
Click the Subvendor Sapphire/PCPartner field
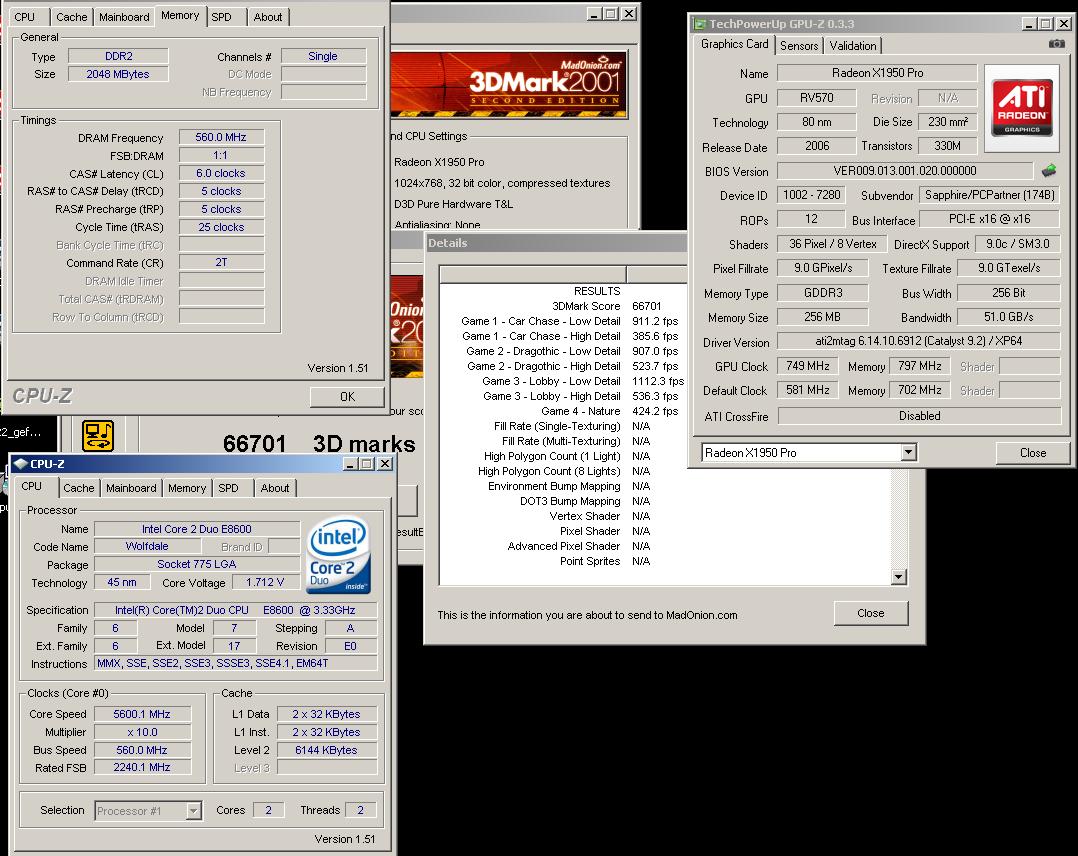coord(990,195)
